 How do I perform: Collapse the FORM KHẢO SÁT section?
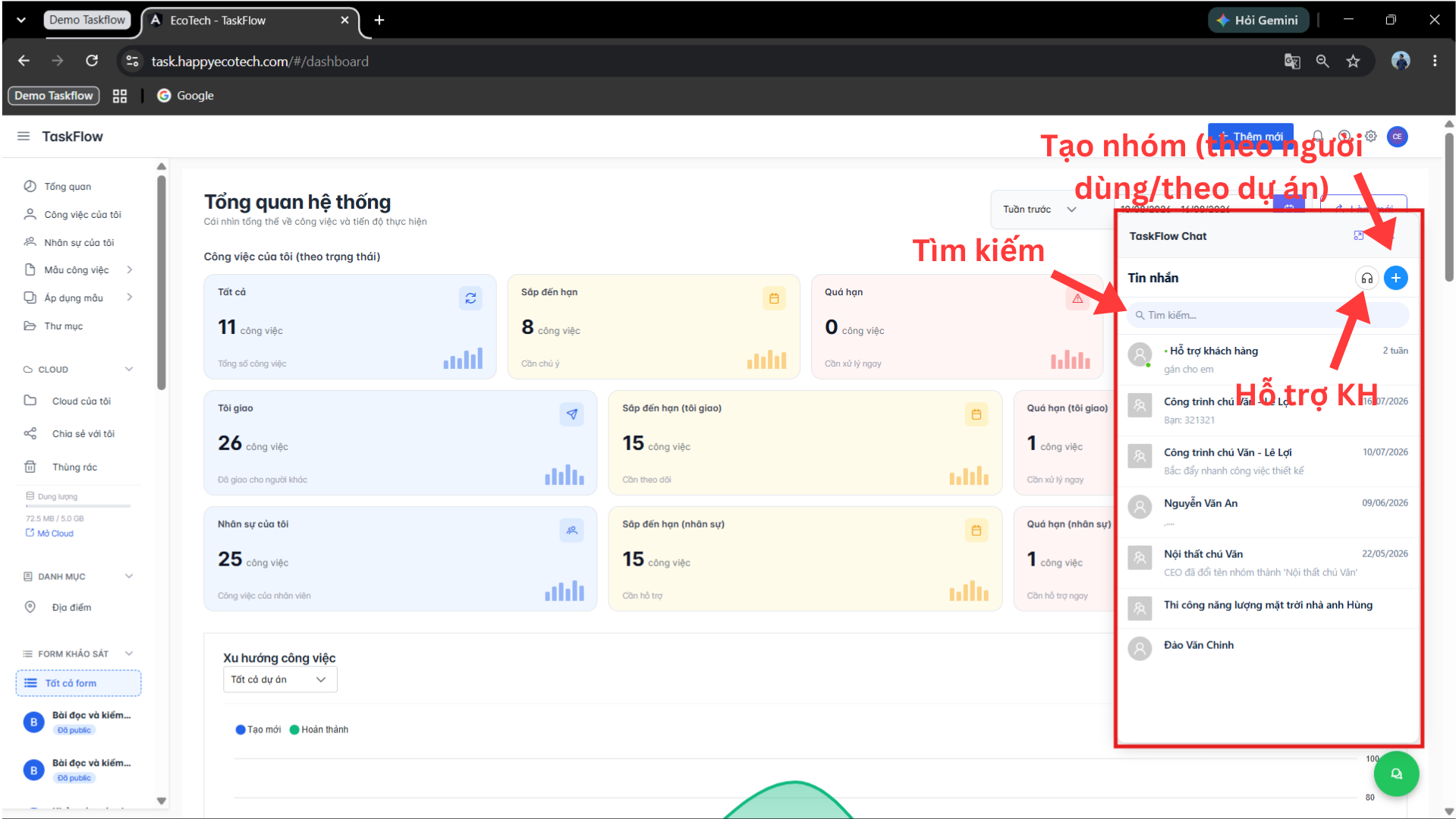[129, 654]
